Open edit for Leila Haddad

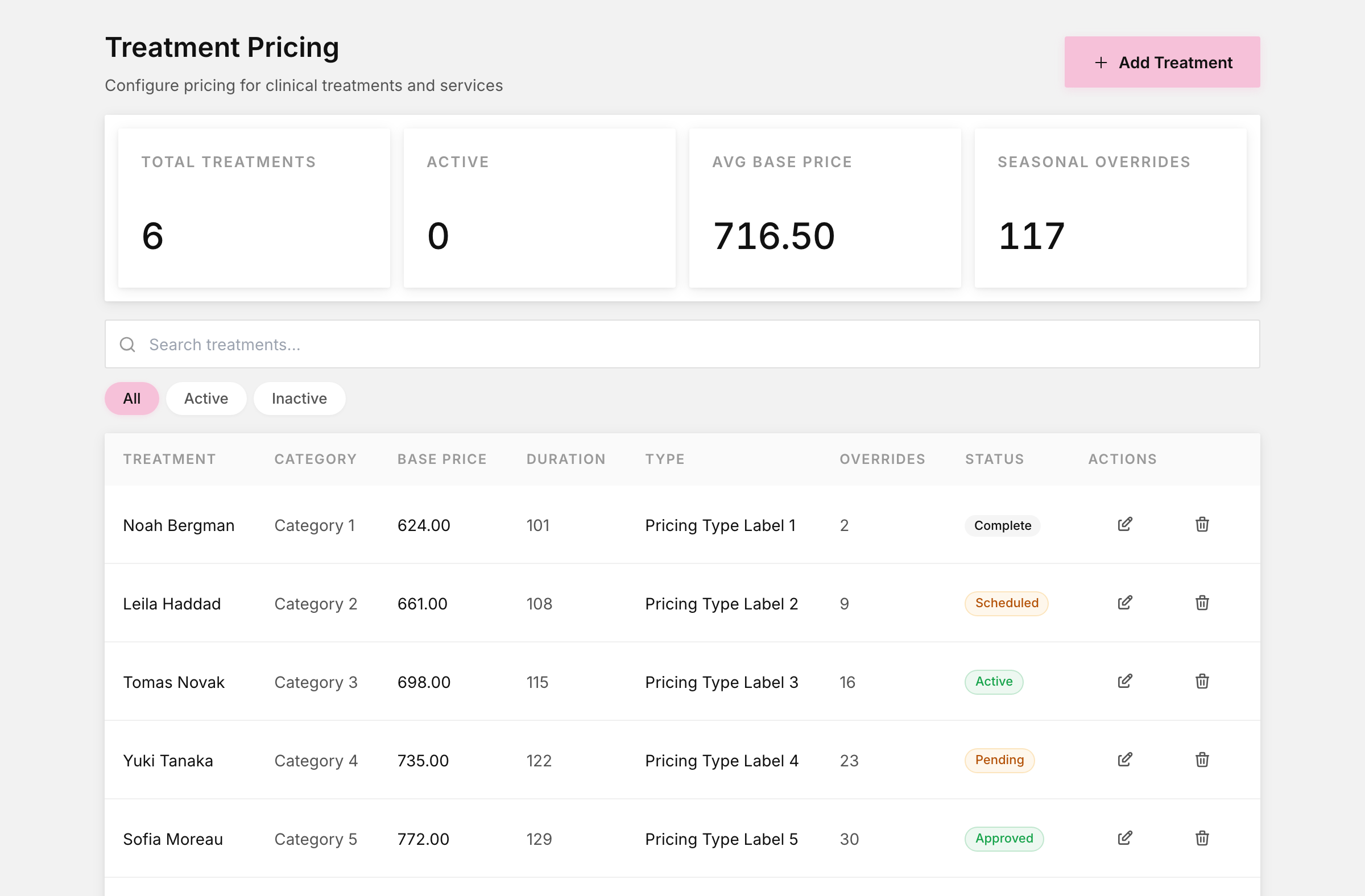coord(1124,603)
